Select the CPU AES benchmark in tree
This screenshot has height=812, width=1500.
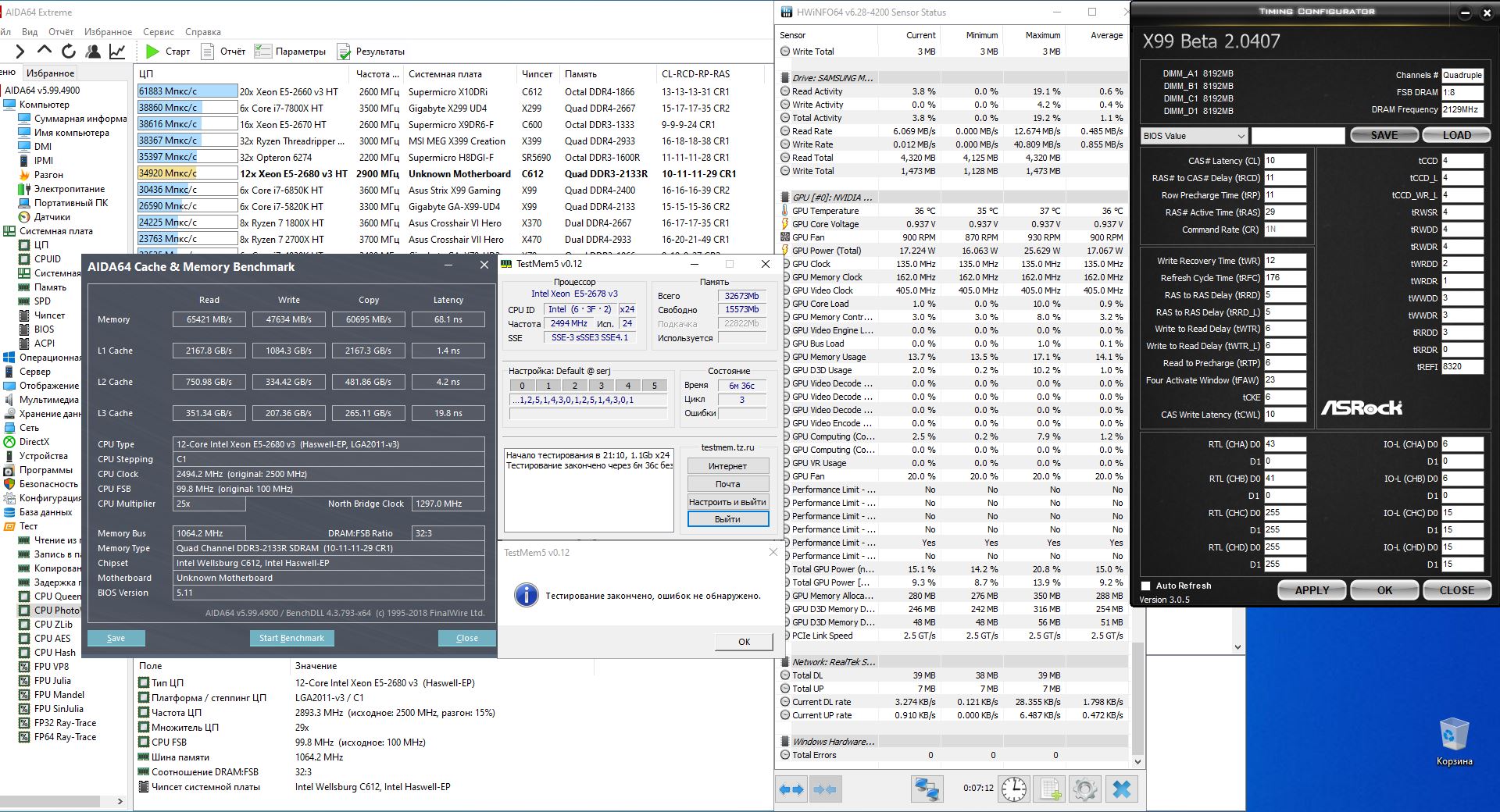(x=45, y=639)
